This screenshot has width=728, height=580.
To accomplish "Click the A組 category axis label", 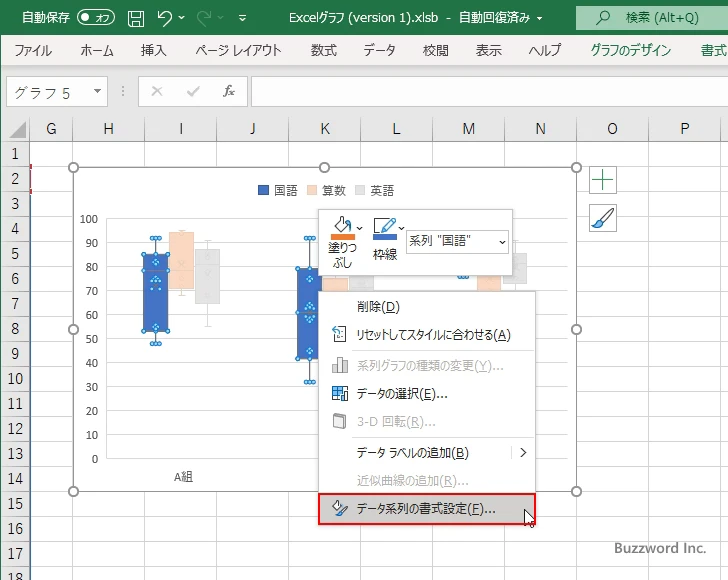I will (x=183, y=476).
